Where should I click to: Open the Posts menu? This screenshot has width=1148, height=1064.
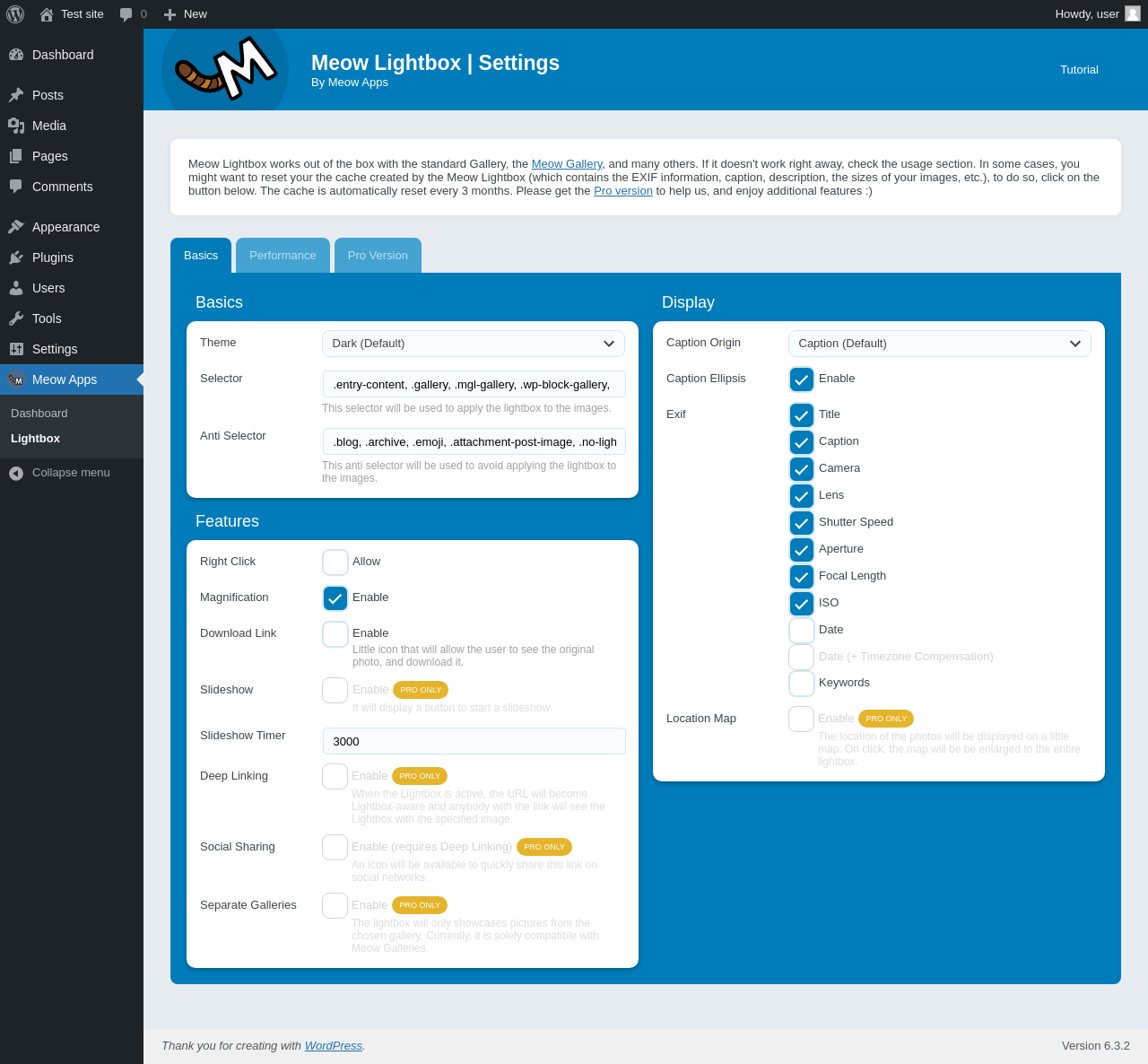(72, 95)
